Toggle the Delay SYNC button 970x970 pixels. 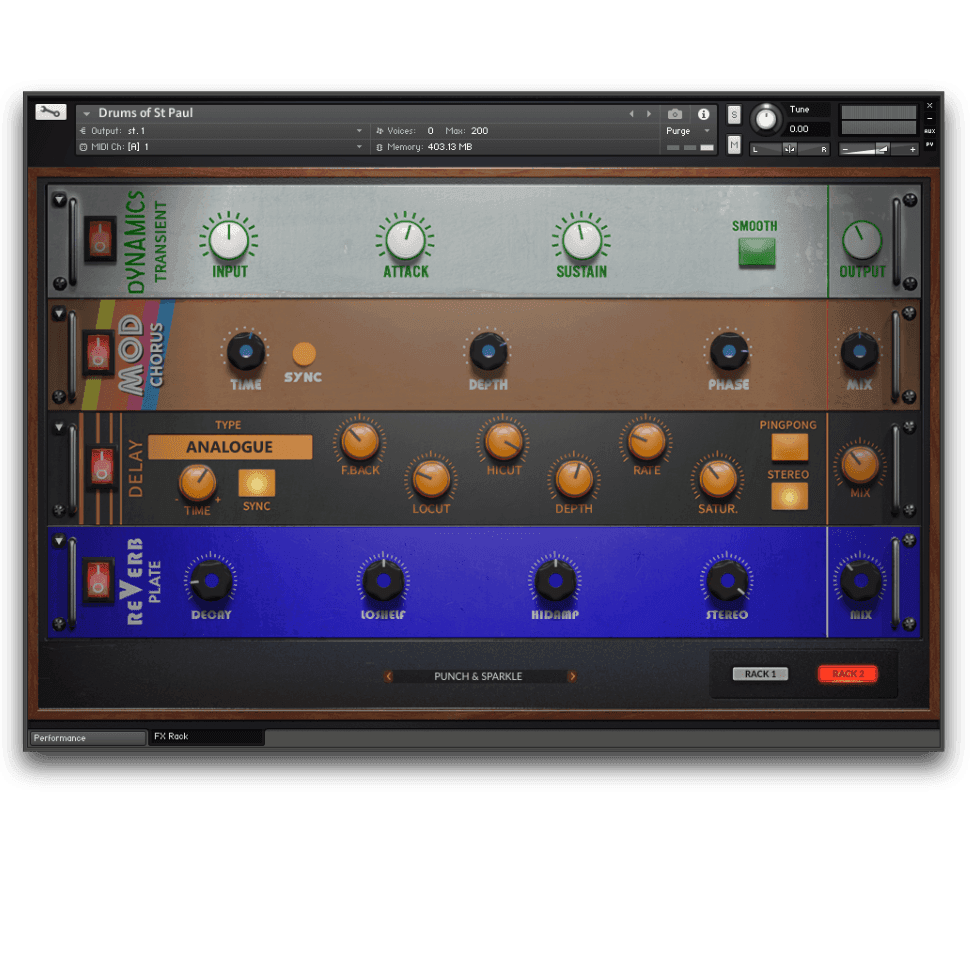(x=257, y=483)
